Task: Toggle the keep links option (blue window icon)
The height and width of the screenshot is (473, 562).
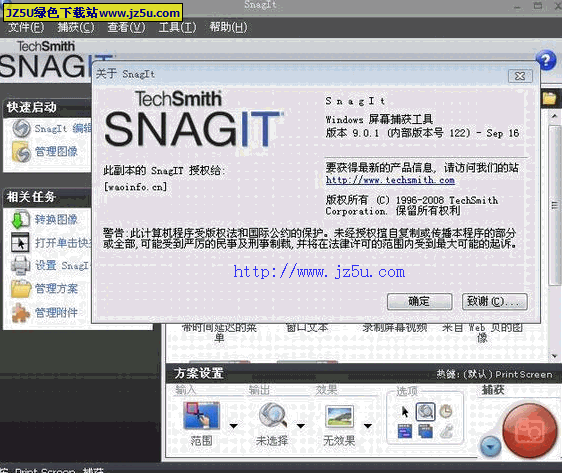Action: pyautogui.click(x=405, y=431)
